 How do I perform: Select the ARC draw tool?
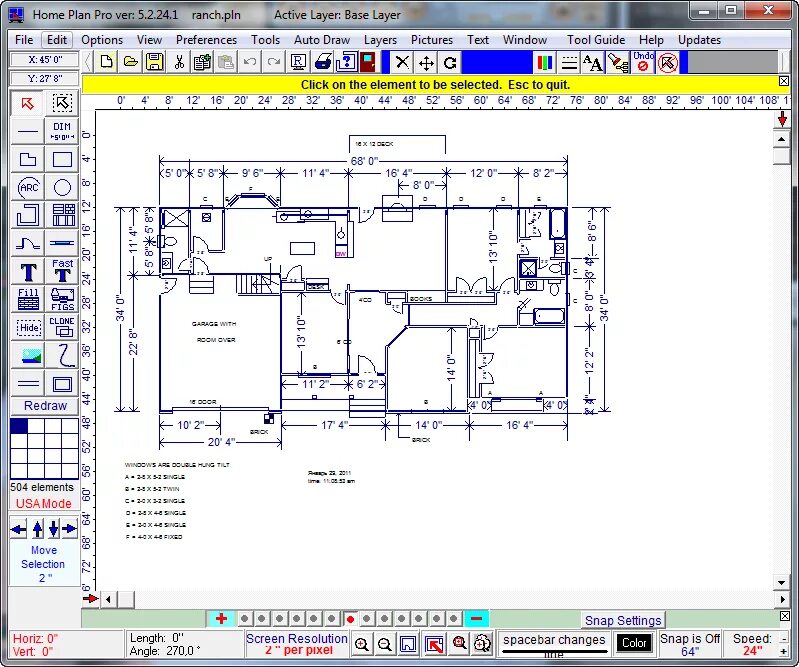point(28,188)
